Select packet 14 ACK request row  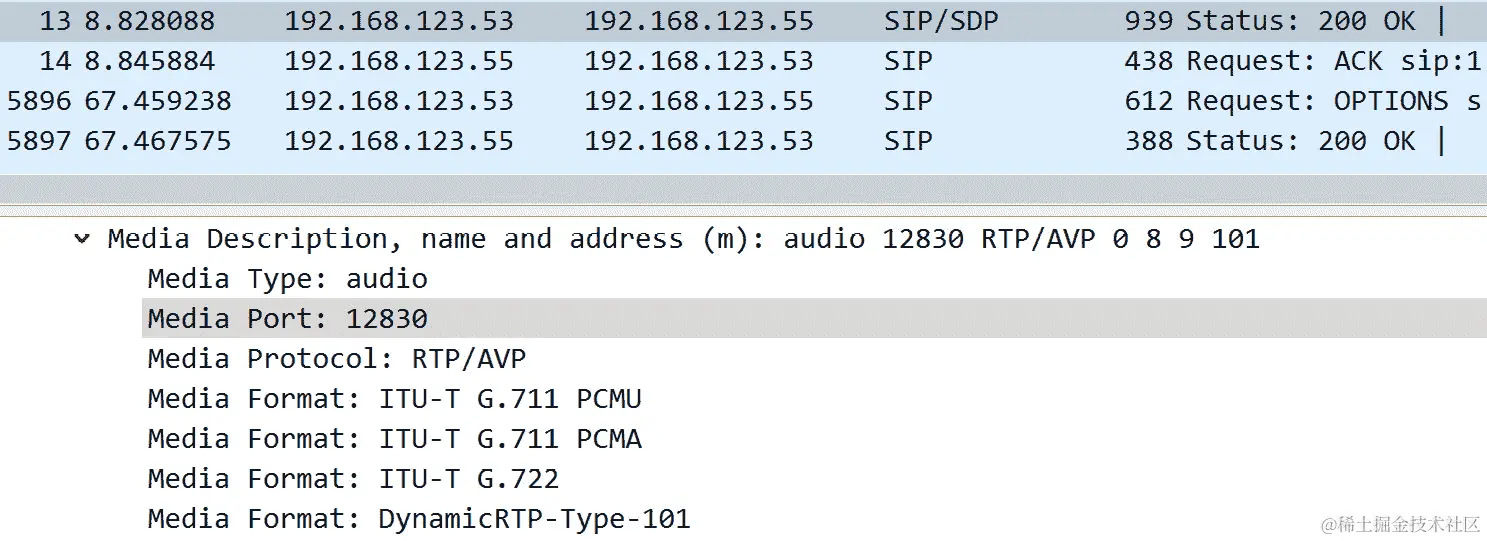(x=743, y=61)
